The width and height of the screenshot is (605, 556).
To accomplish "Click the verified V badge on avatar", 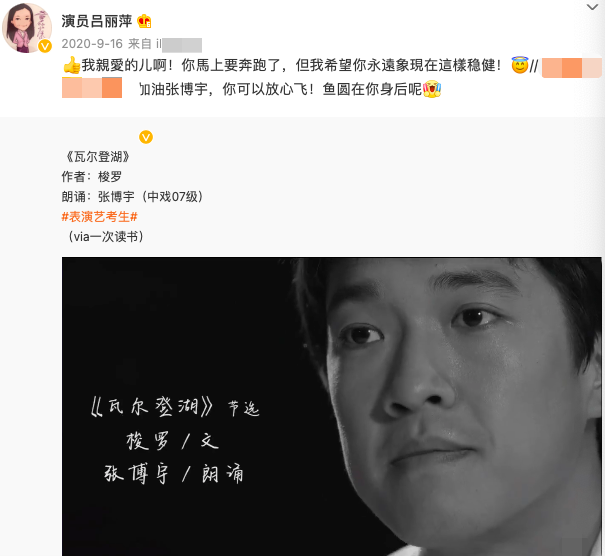I will click(45, 46).
